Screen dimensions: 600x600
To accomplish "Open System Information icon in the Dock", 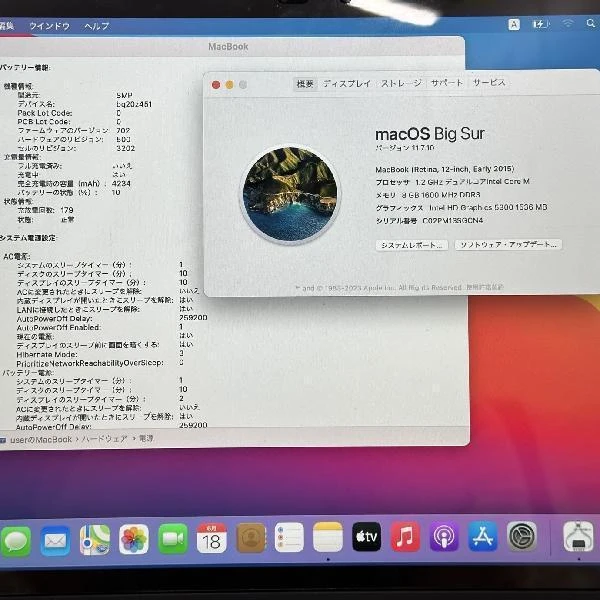I will pos(578,537).
